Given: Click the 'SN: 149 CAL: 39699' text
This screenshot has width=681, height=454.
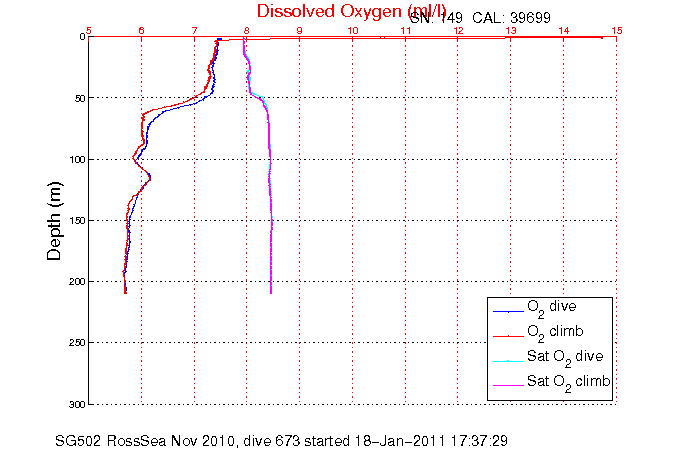Looking at the screenshot, I should click(480, 18).
